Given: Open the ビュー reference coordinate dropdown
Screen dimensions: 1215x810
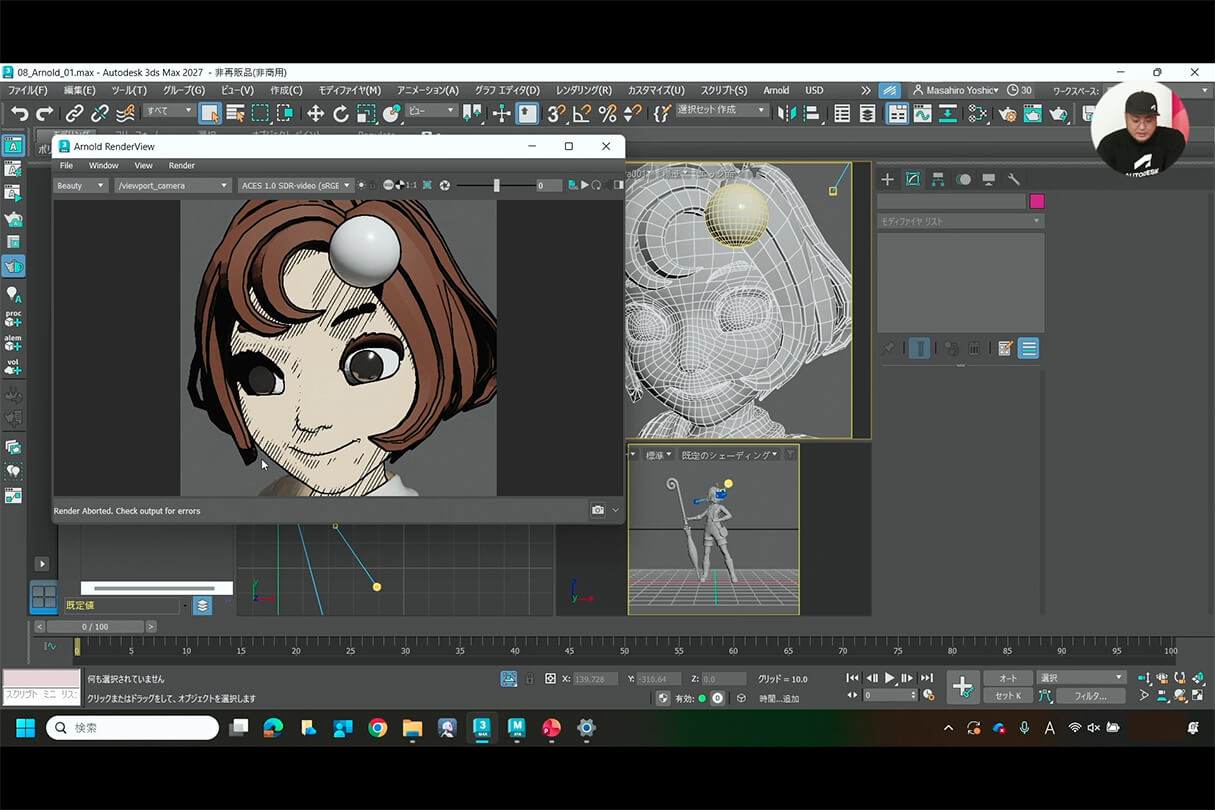Looking at the screenshot, I should point(432,111).
